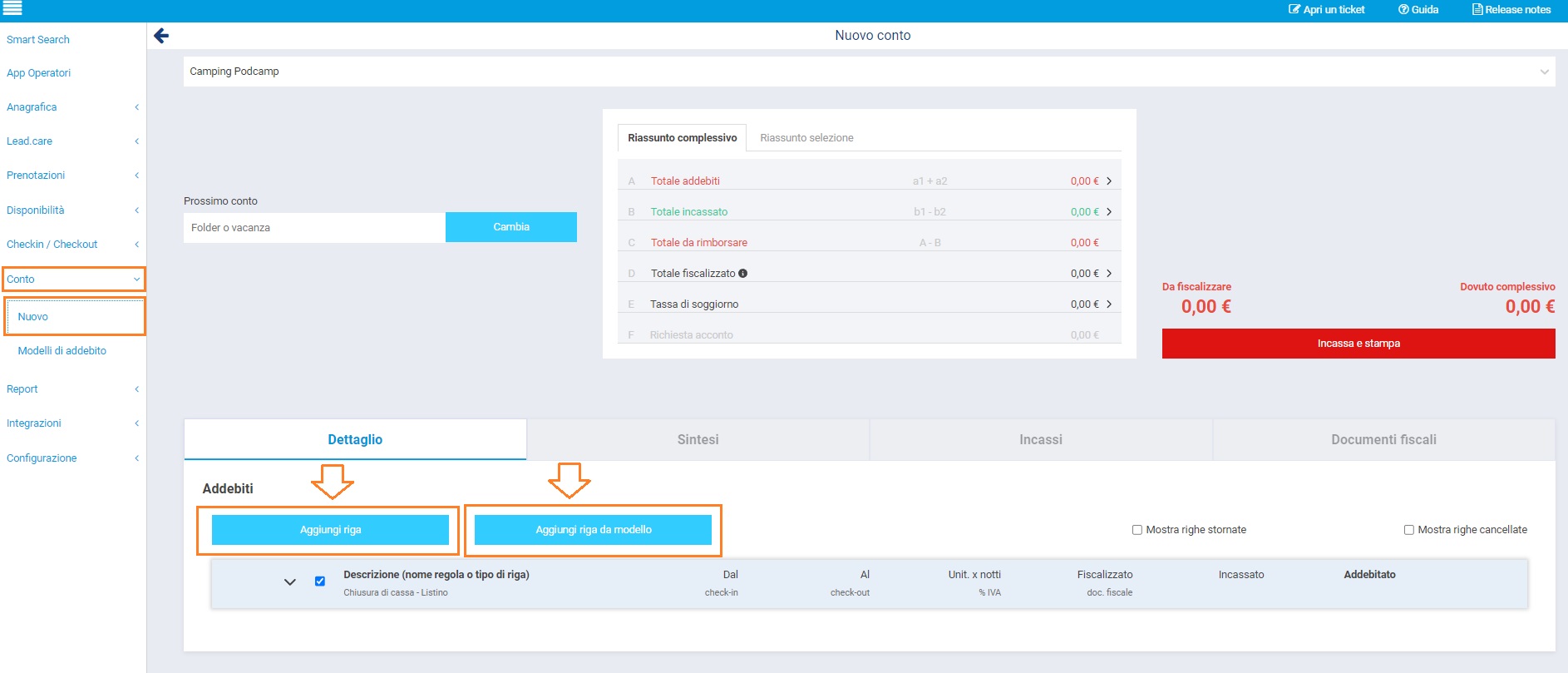Click the Apri un ticket link
This screenshot has height=673, width=1568.
pyautogui.click(x=1327, y=10)
